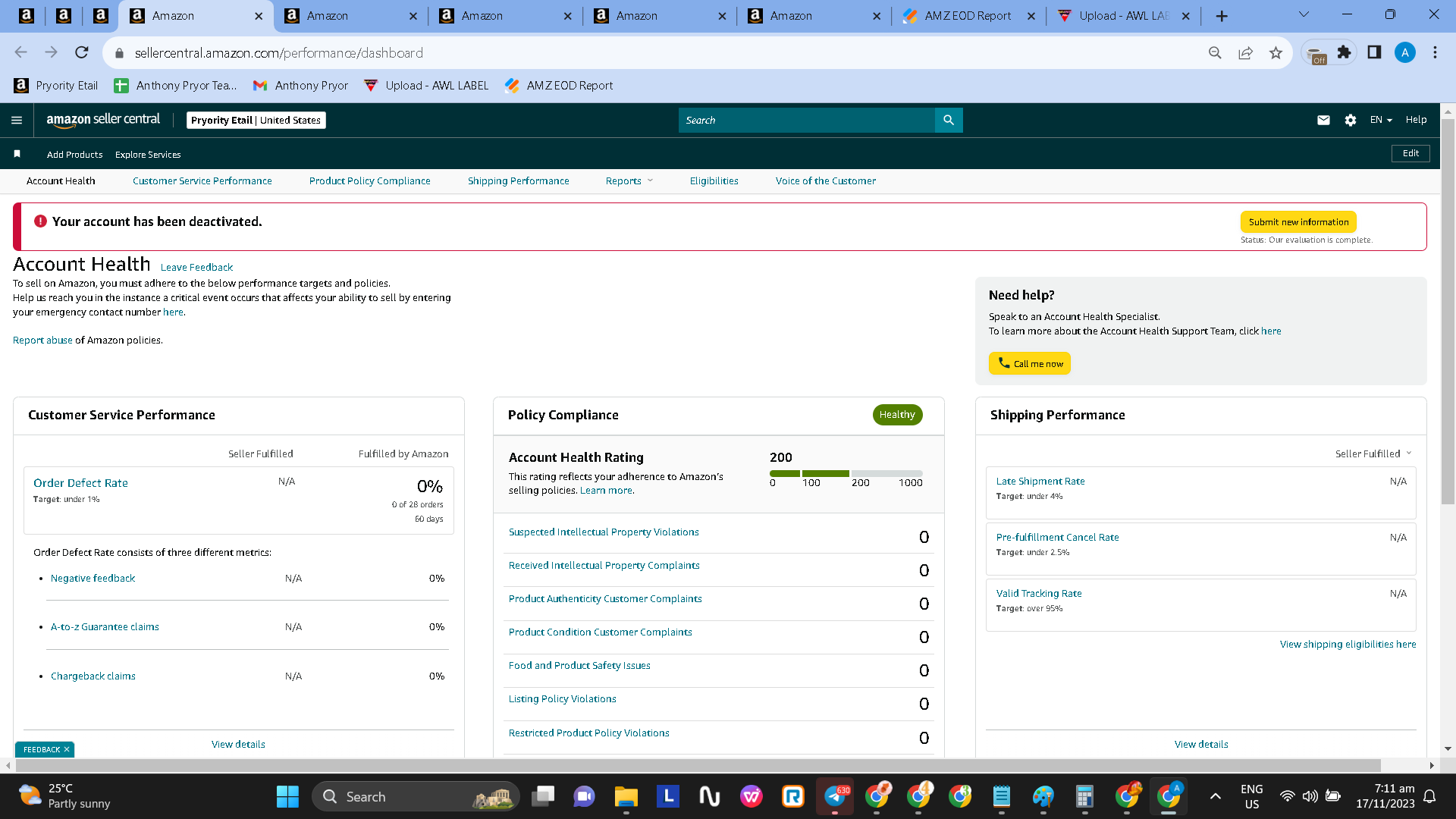Click the Call me now button
Viewport: 1456px width, 819px height.
coord(1029,363)
